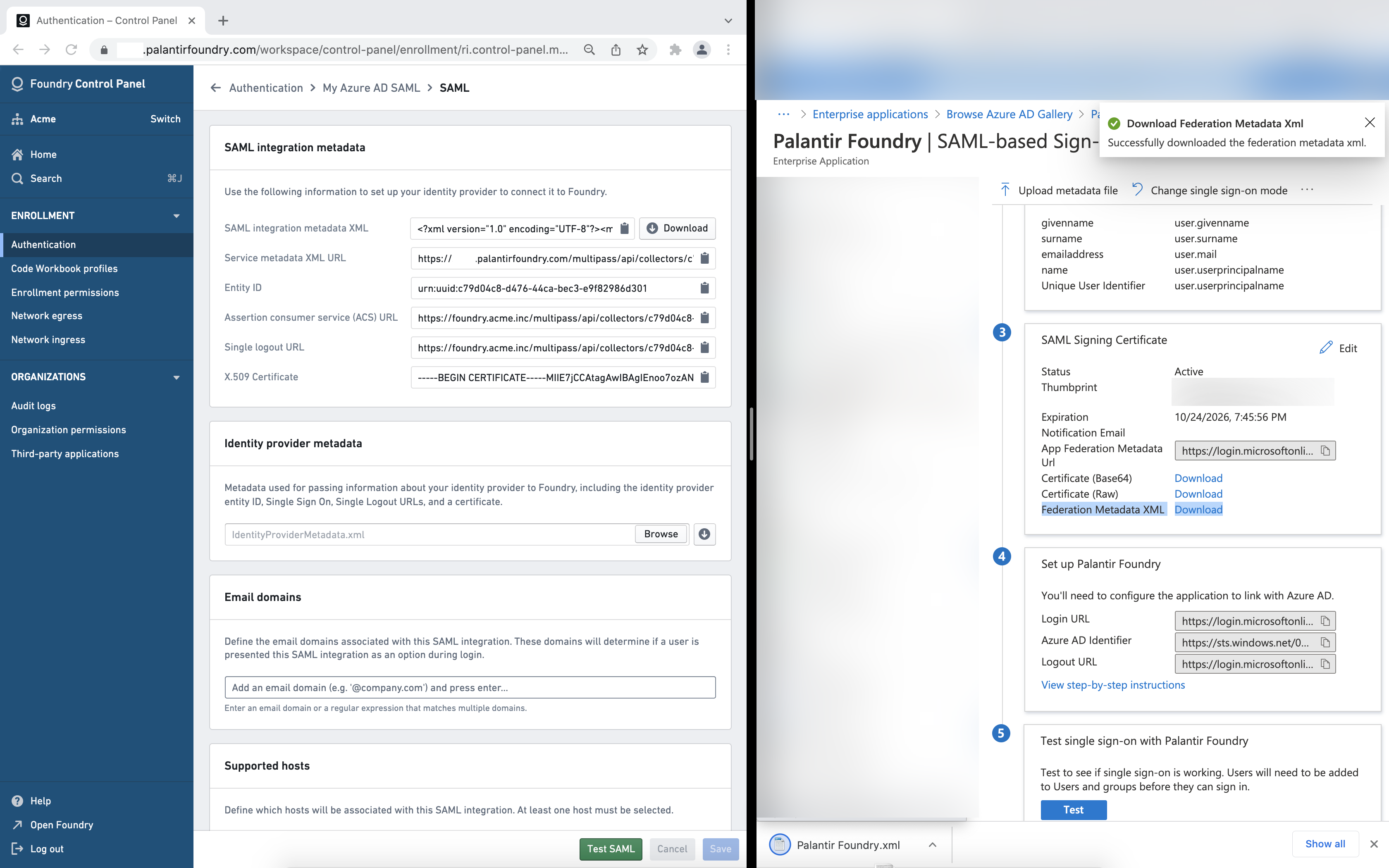1389x868 pixels.
Task: Open the browser extensions puzzle icon
Action: tap(675, 50)
